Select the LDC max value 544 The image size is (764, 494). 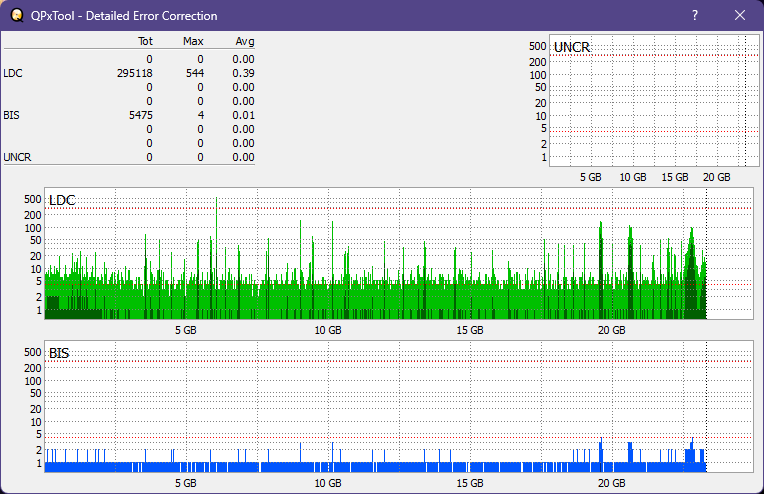tap(194, 73)
